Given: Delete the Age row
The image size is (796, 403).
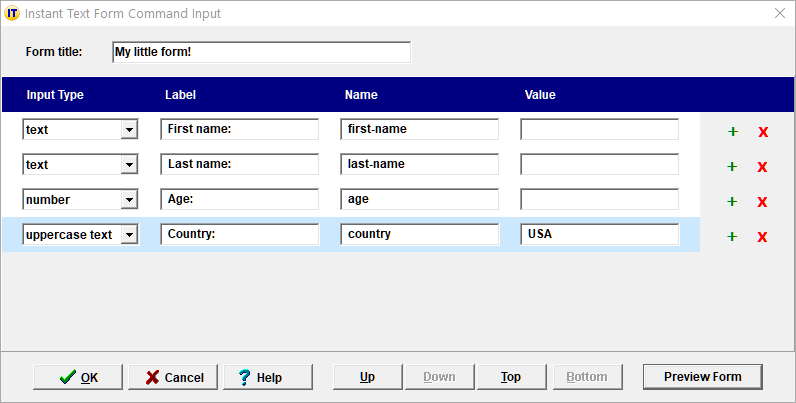Looking at the screenshot, I should point(762,202).
